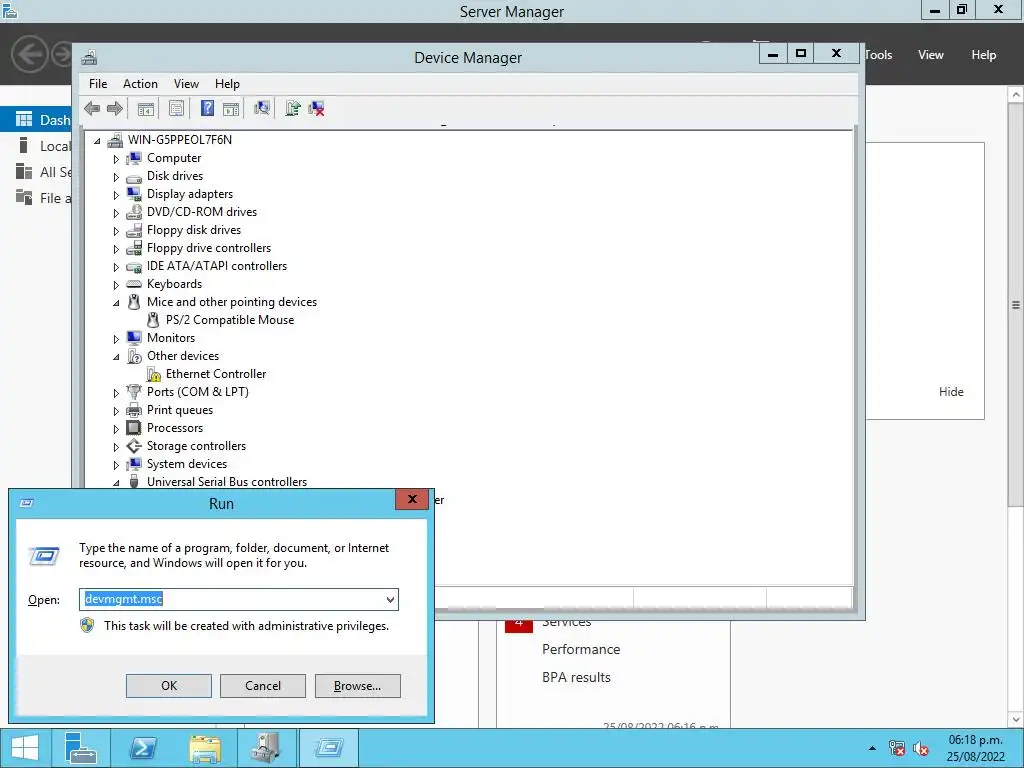Select the Processors category icon

click(x=134, y=428)
